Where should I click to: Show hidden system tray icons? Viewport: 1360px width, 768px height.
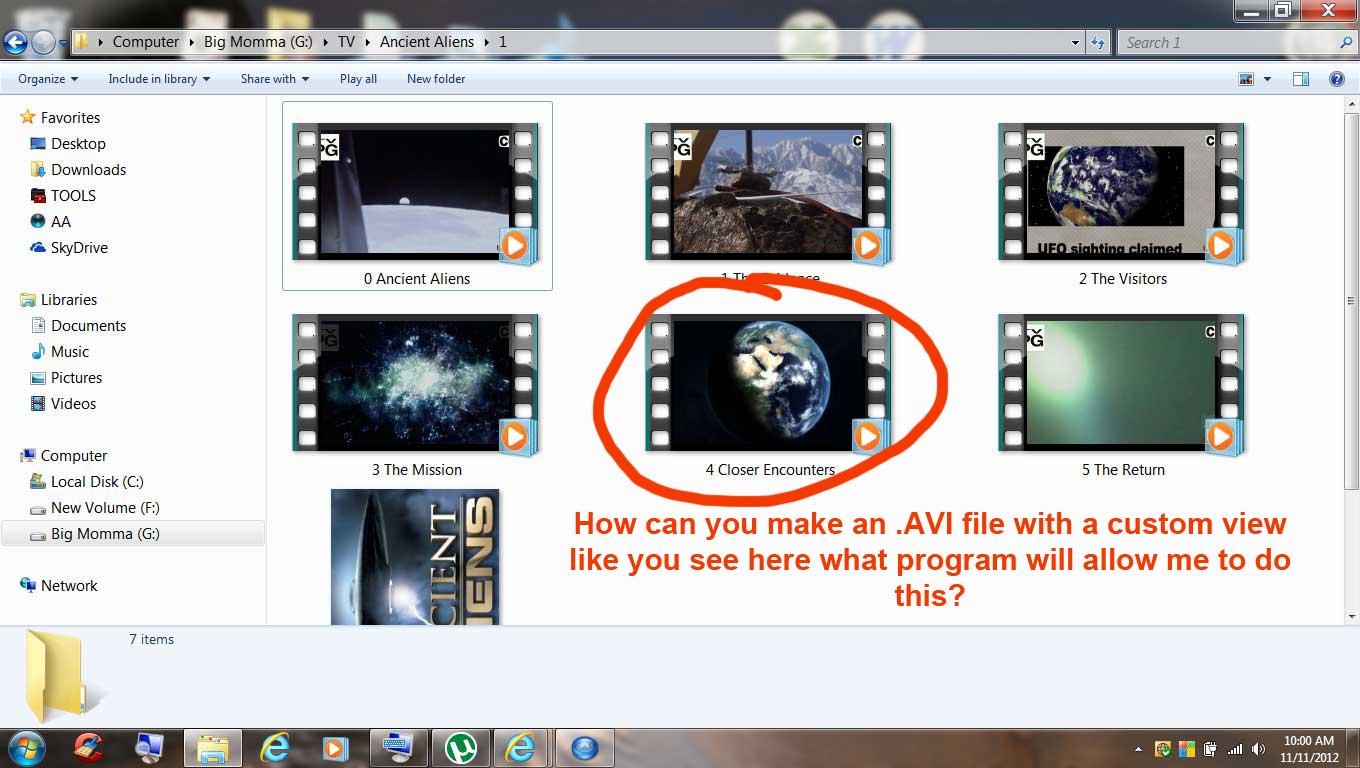pos(1139,748)
